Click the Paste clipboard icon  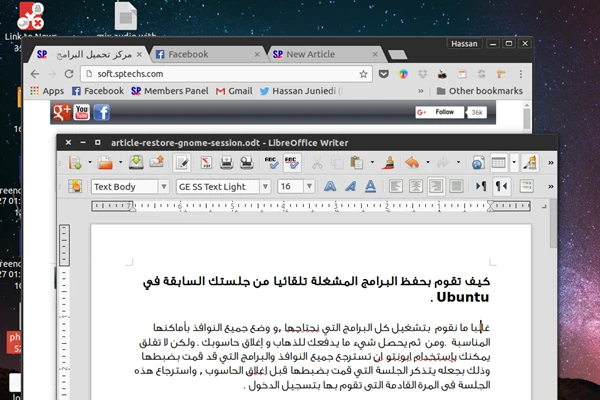[x=357, y=163]
